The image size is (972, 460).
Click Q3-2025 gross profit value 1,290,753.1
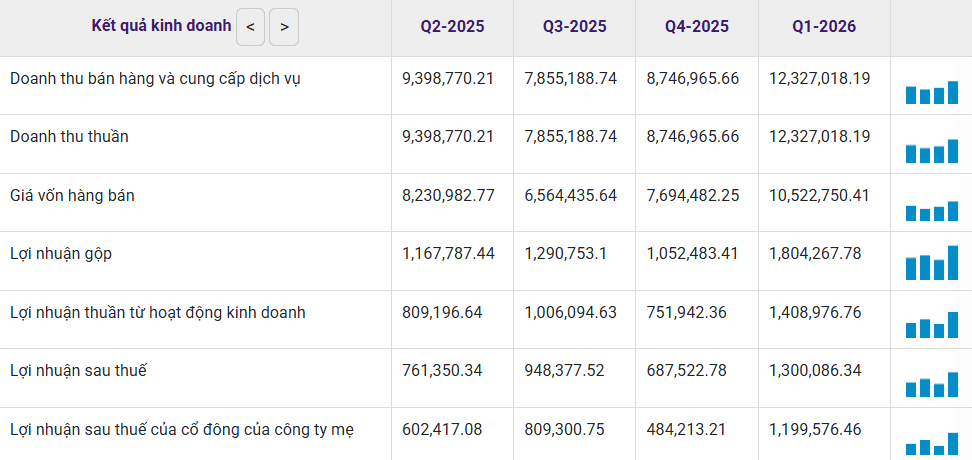(x=565, y=254)
